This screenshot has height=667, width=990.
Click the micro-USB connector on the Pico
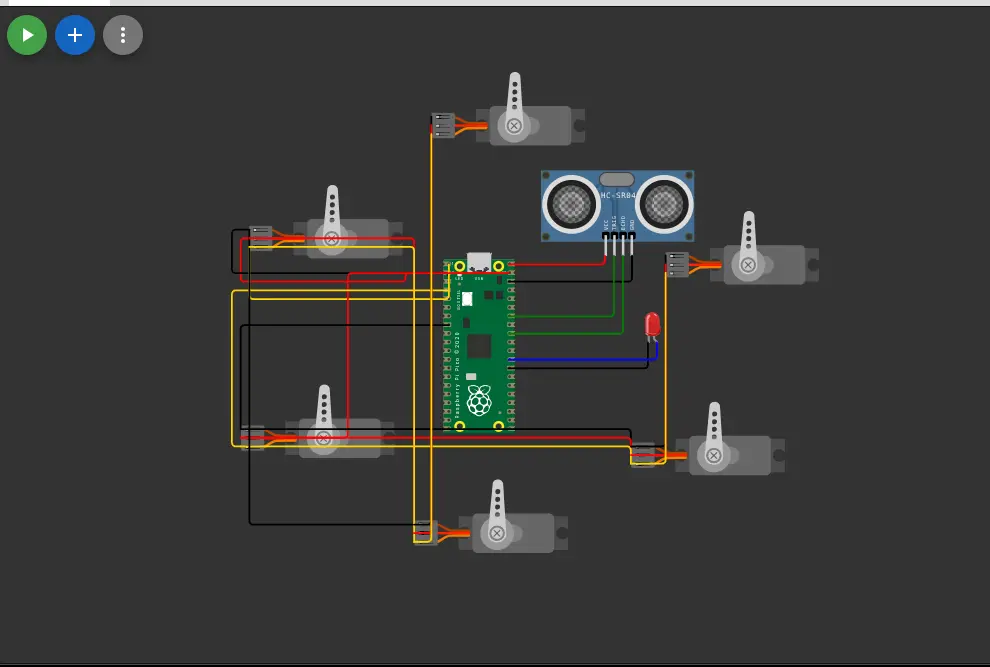coord(478,258)
